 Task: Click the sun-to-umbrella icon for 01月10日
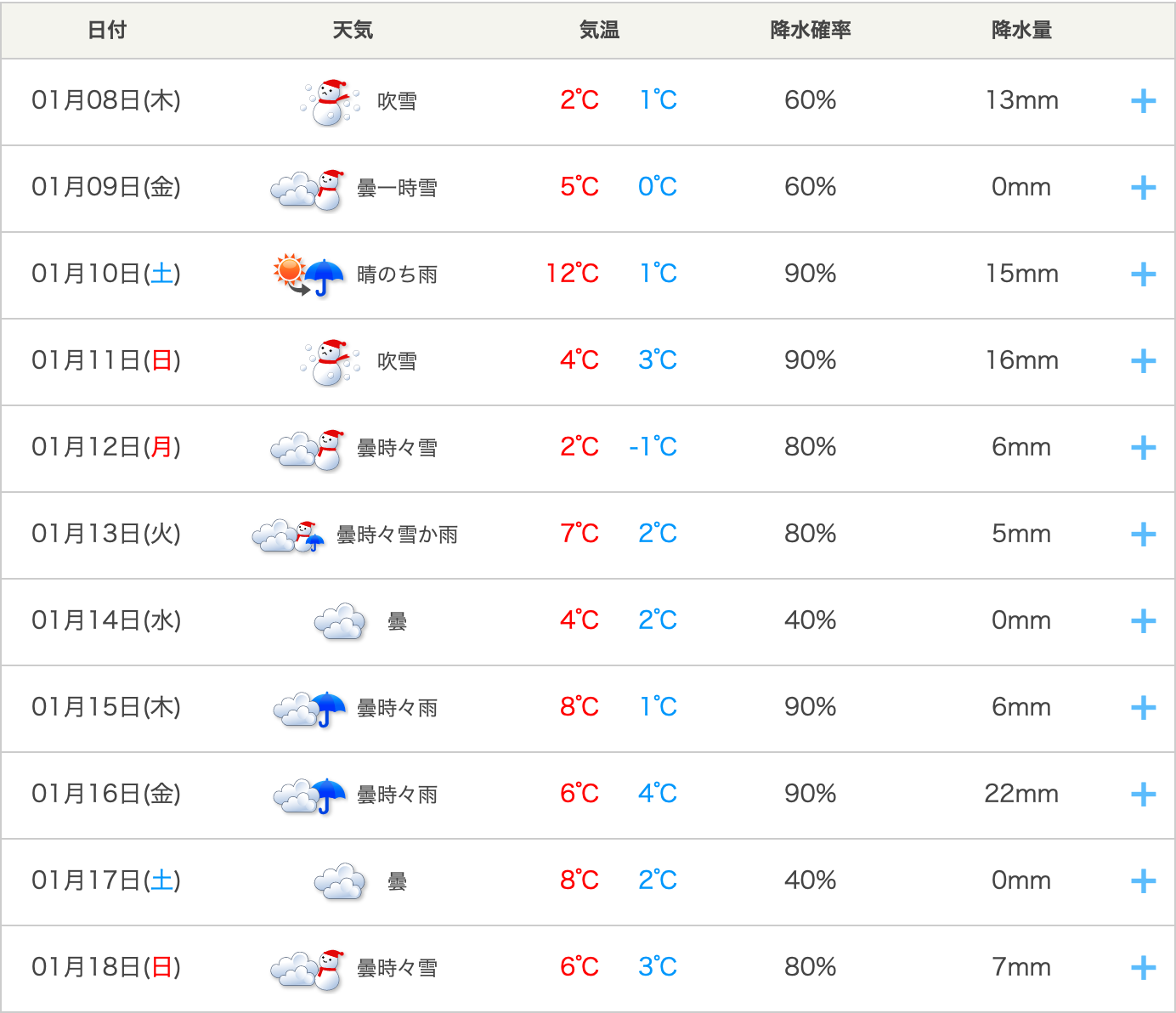(x=308, y=274)
